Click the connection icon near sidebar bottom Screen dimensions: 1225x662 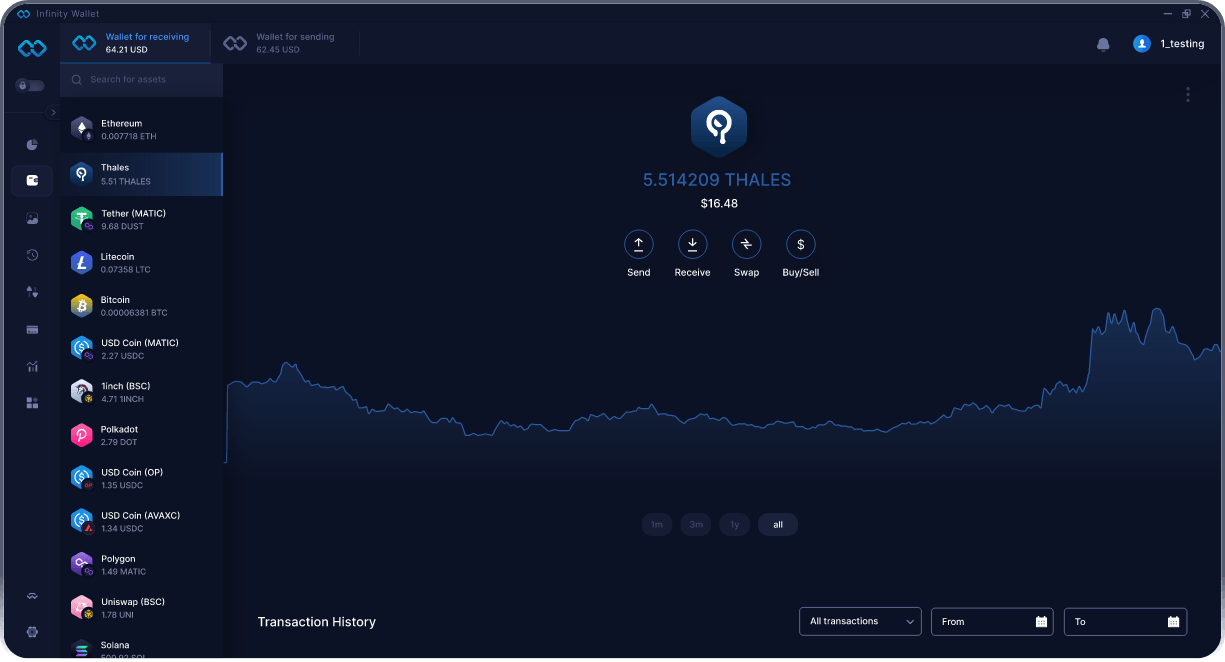pyautogui.click(x=32, y=596)
